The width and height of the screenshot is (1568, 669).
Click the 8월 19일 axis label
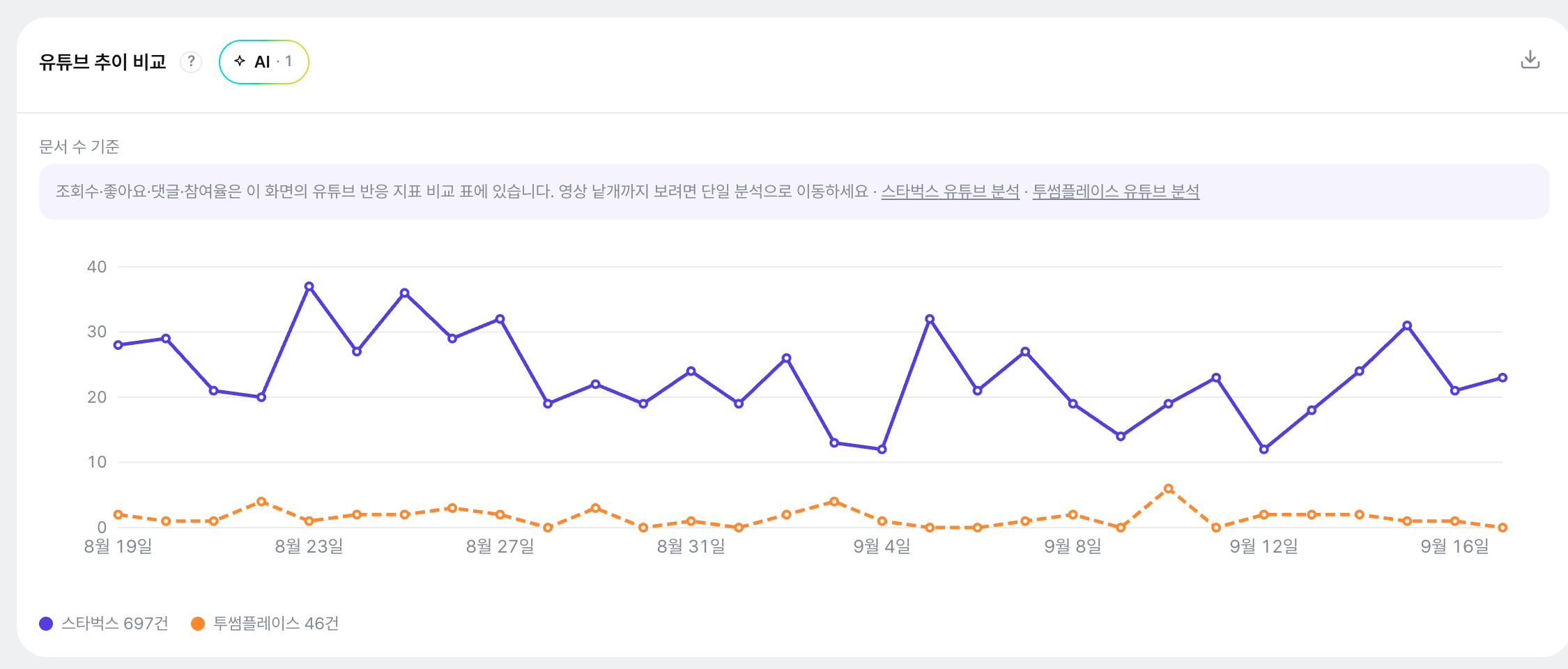[118, 546]
